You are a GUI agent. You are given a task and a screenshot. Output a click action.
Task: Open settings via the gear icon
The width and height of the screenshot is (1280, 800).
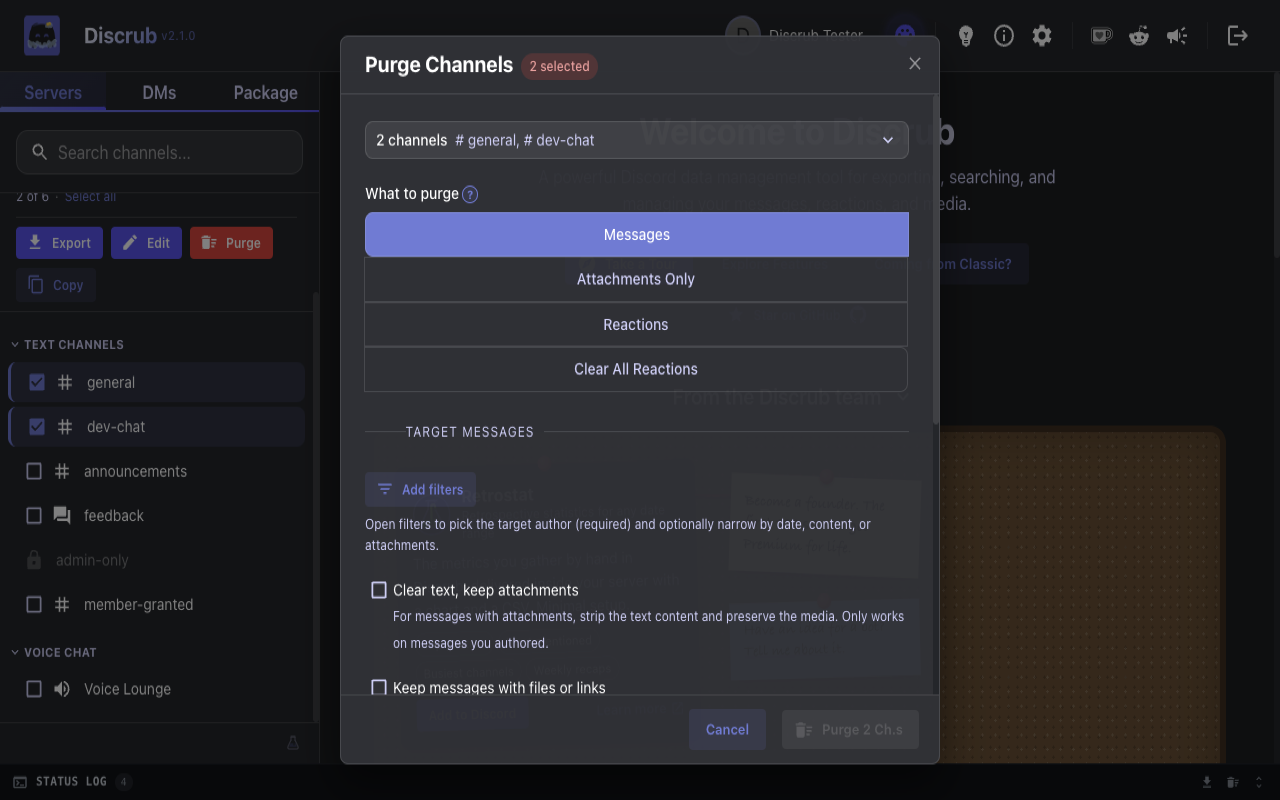point(1042,36)
